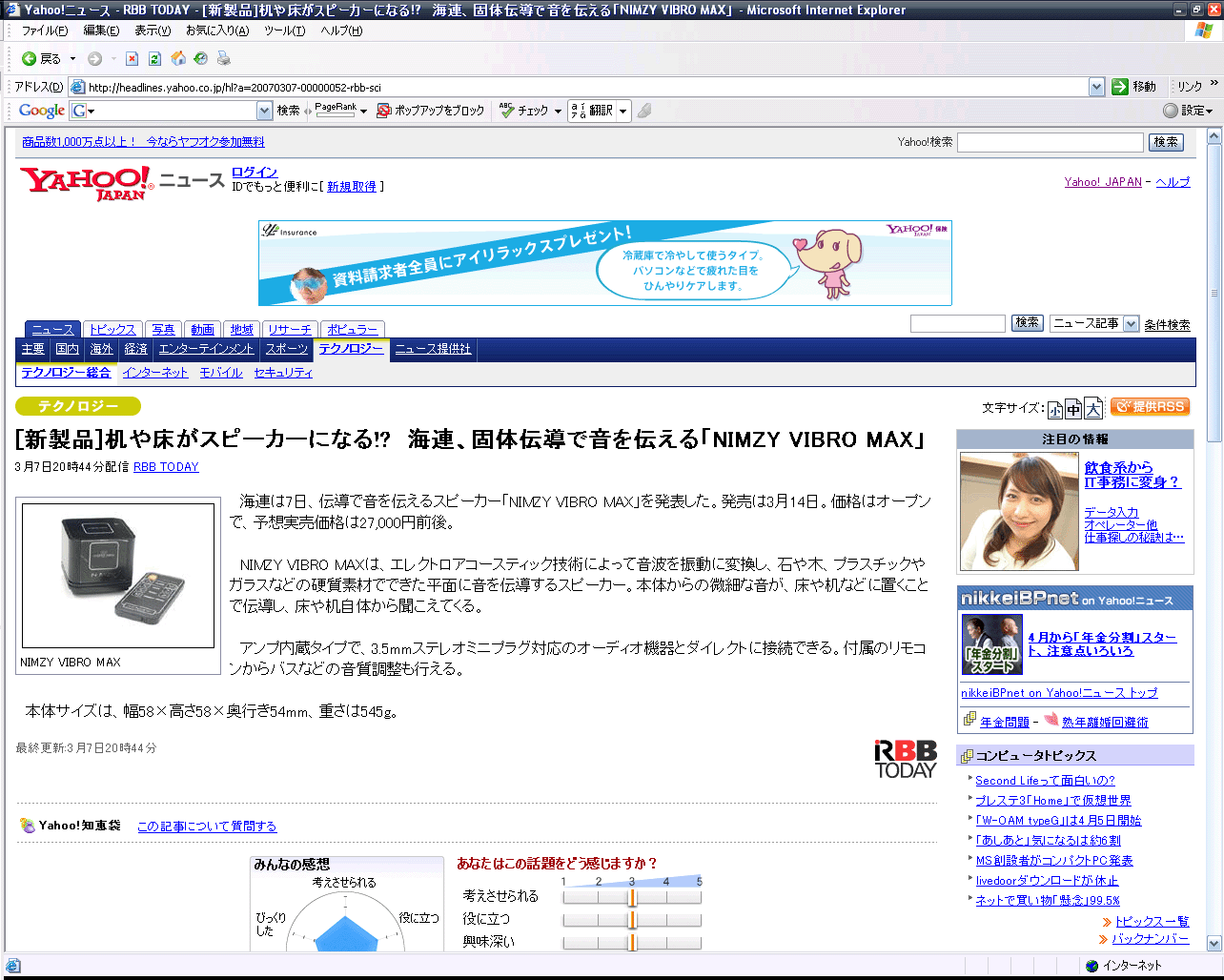Click the news search input field
1224x980 pixels.
click(958, 324)
